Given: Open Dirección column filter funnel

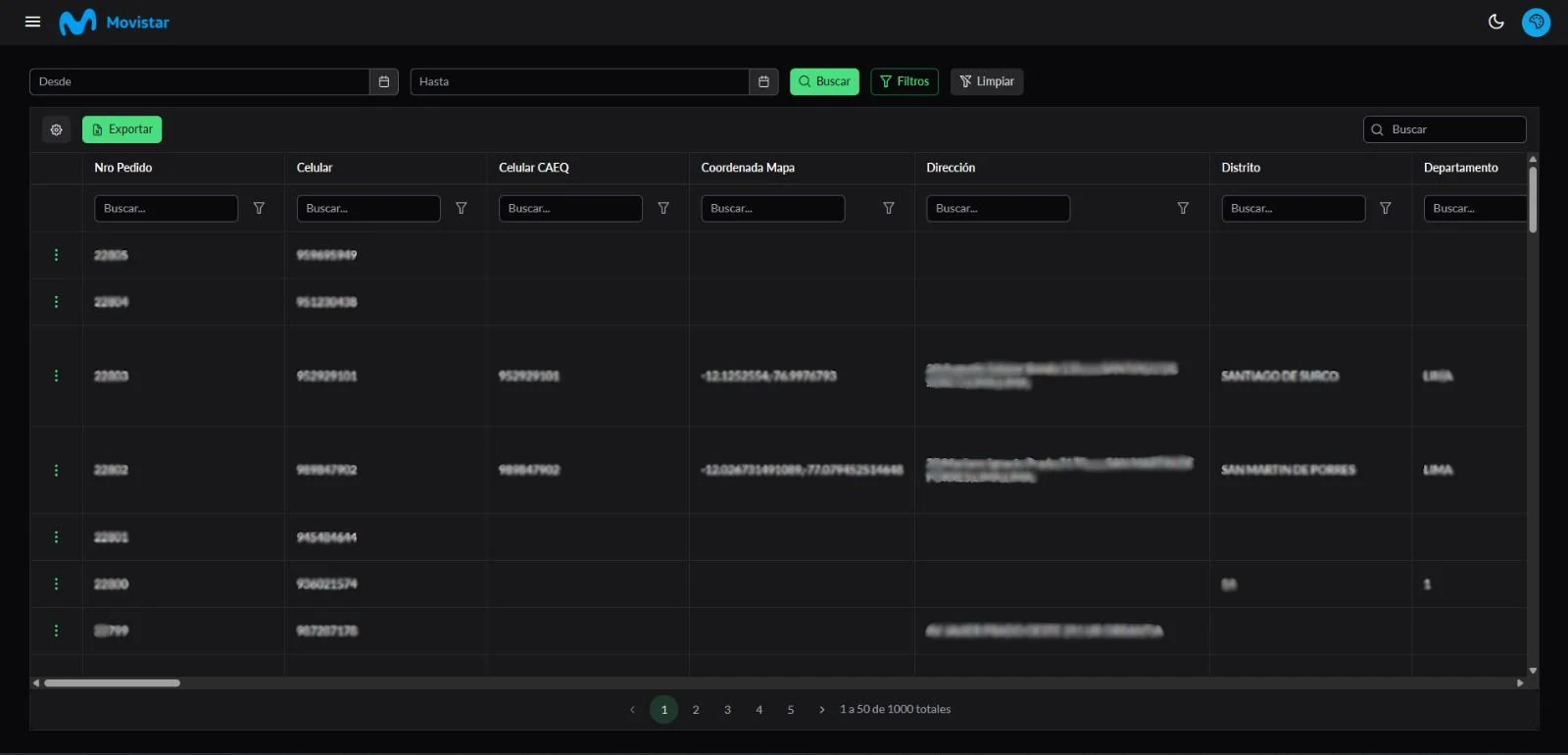Looking at the screenshot, I should point(1183,208).
